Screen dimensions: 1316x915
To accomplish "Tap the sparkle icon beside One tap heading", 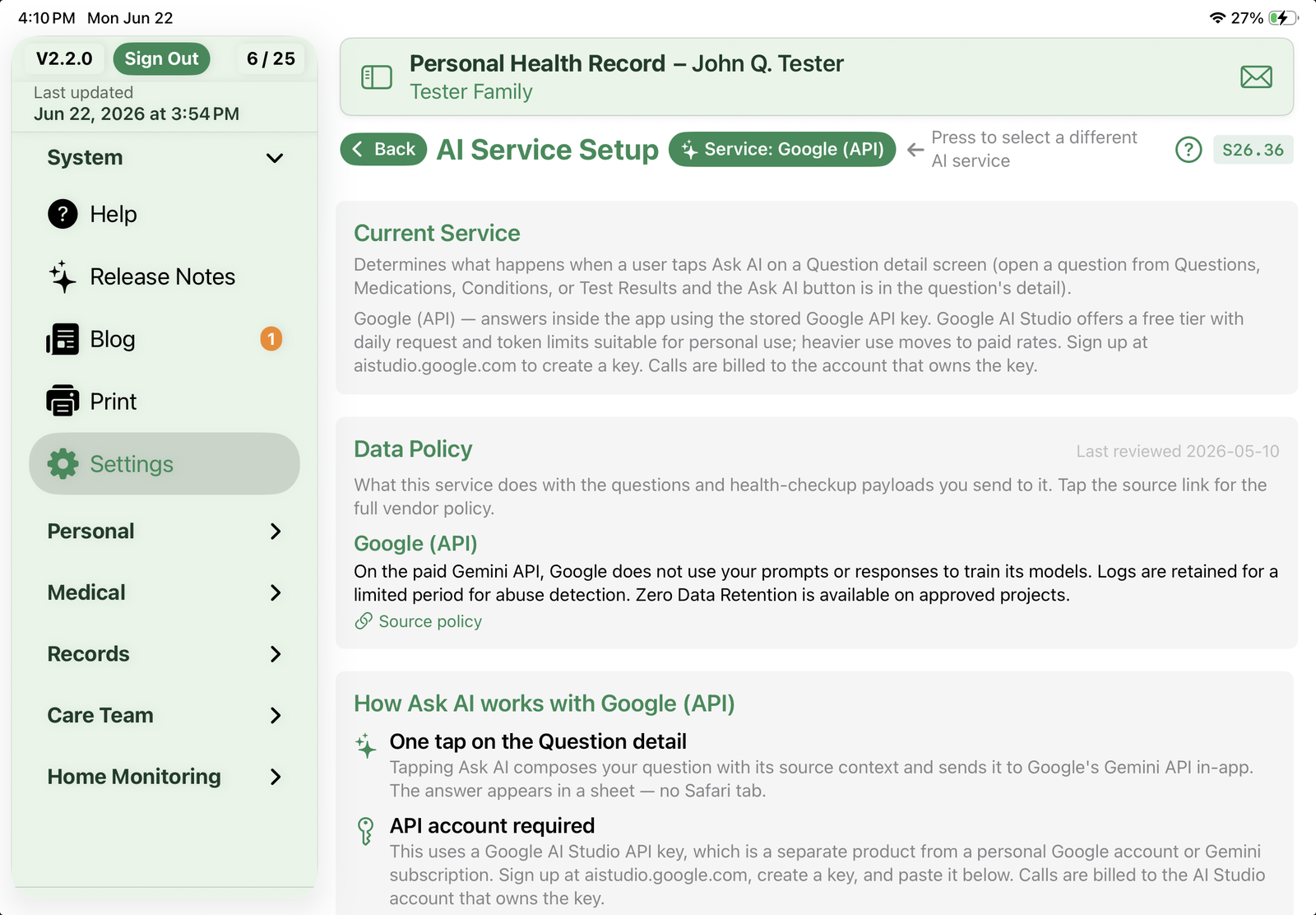I will (x=366, y=745).
